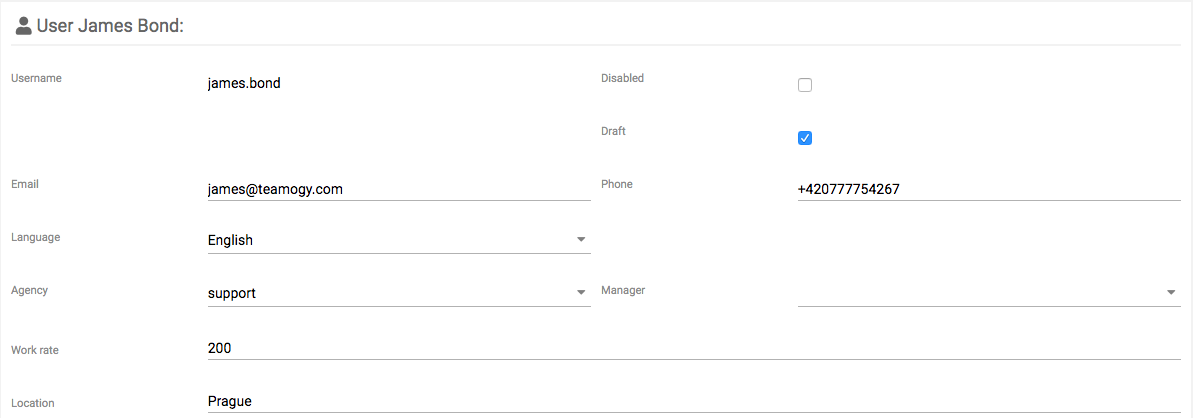Click the 'User James Bond:' page heading
Screen dimensions: 1193x418
pos(112,27)
